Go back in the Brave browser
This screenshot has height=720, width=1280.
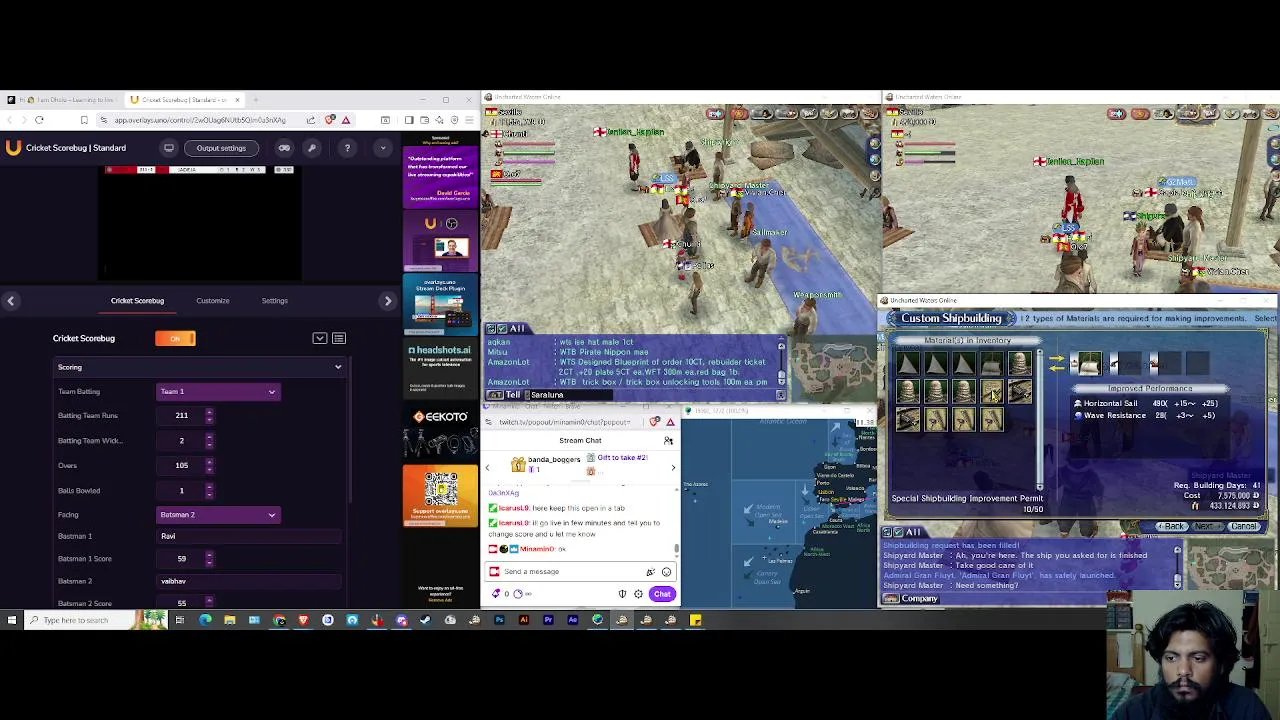10,120
